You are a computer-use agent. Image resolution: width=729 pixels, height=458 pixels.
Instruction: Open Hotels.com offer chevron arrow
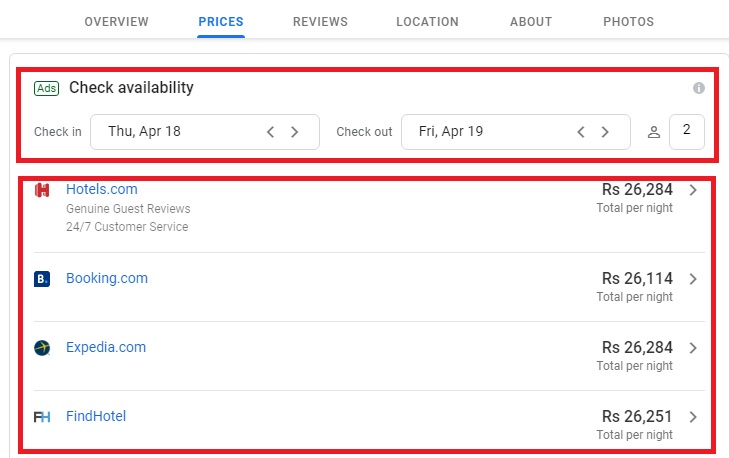[x=693, y=190]
